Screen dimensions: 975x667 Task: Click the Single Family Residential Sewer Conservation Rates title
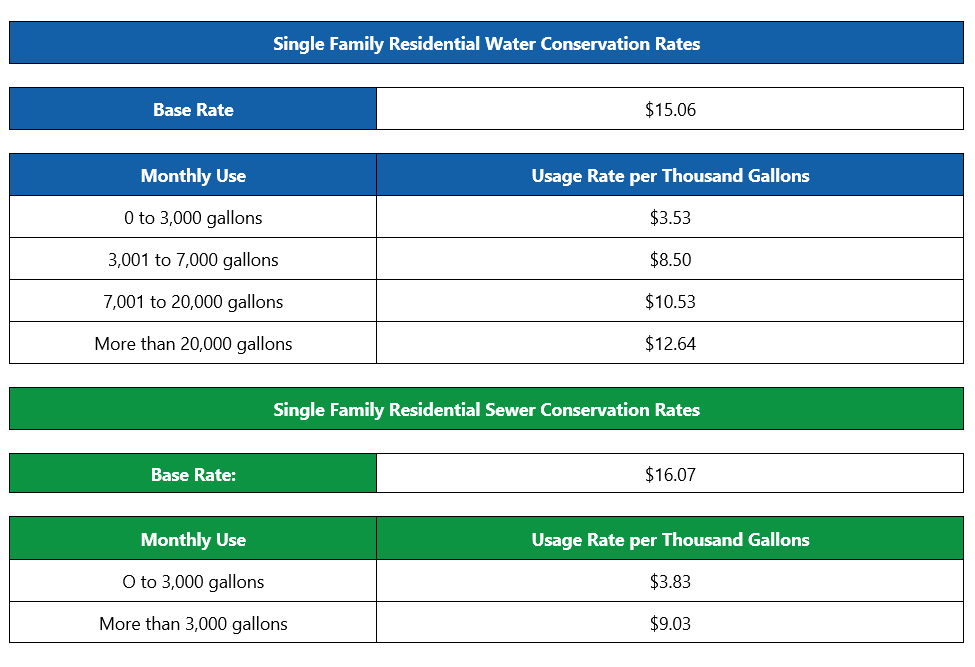pyautogui.click(x=487, y=410)
